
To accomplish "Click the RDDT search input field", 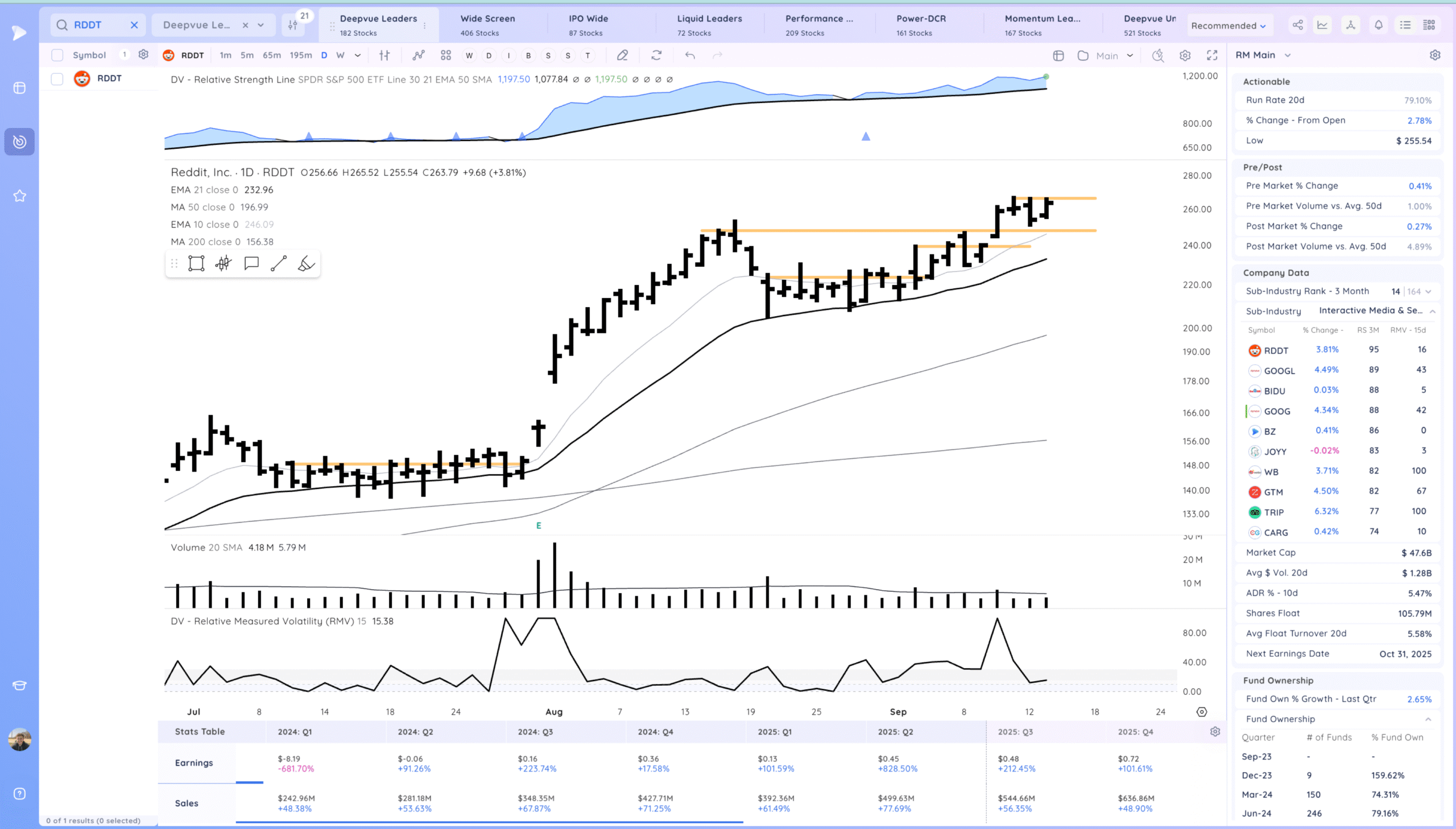I will click(x=99, y=25).
